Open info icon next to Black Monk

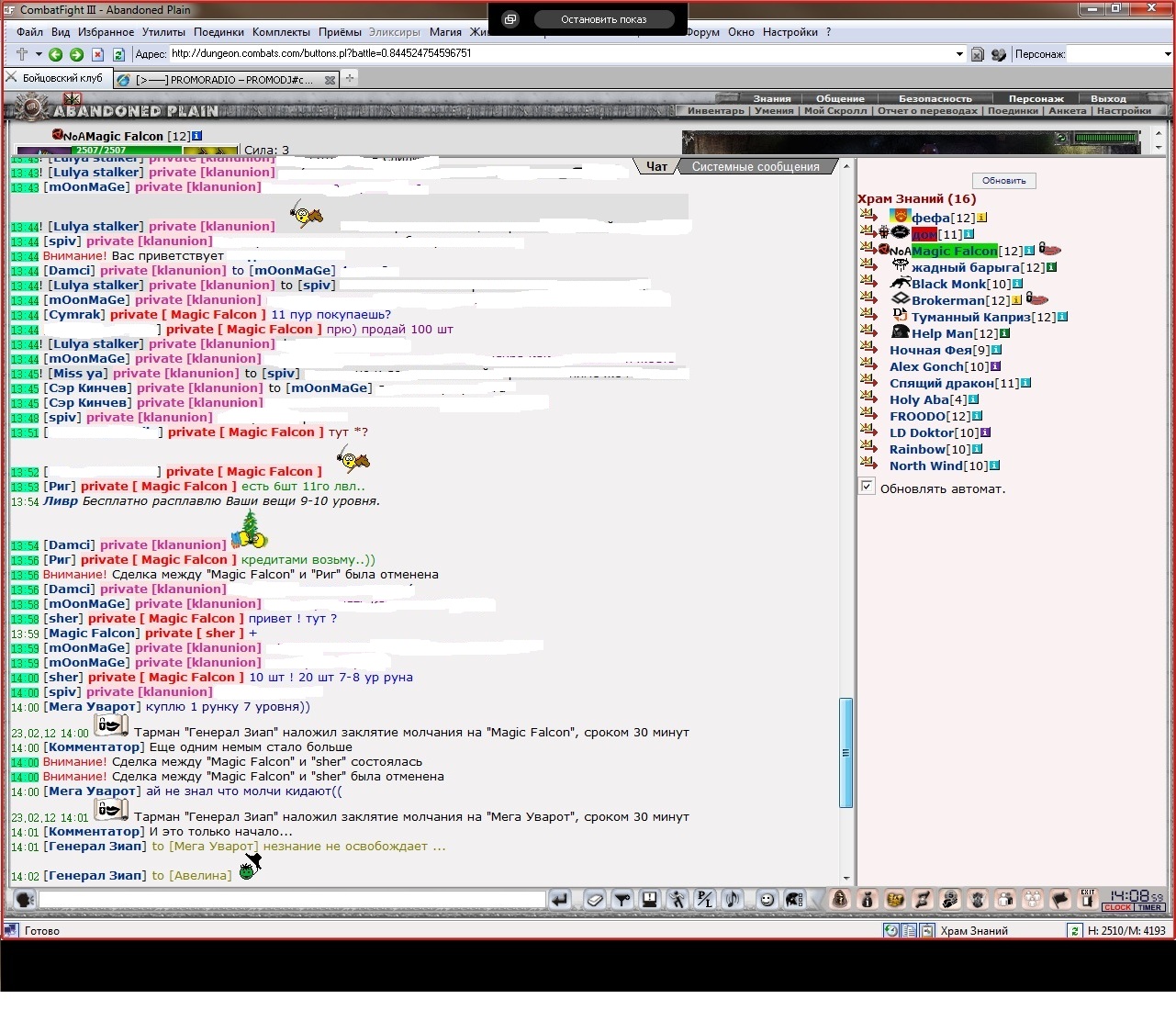pos(1017,284)
